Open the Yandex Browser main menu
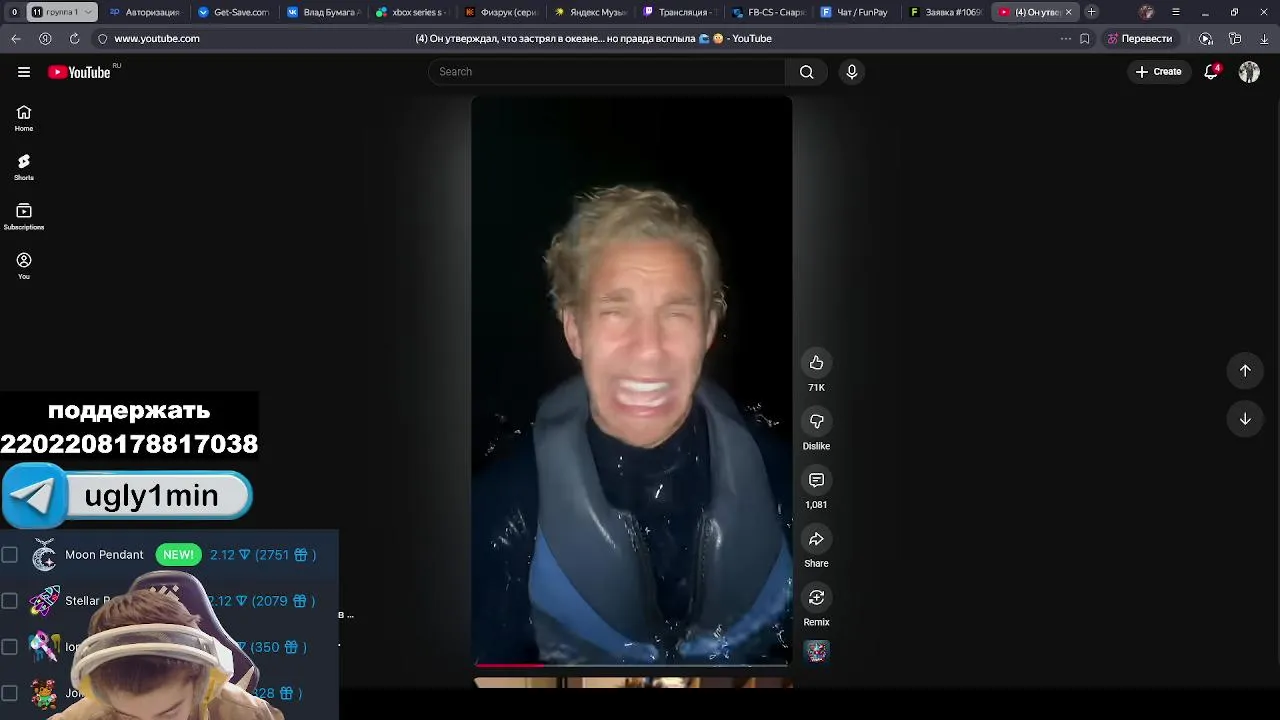 1176,12
